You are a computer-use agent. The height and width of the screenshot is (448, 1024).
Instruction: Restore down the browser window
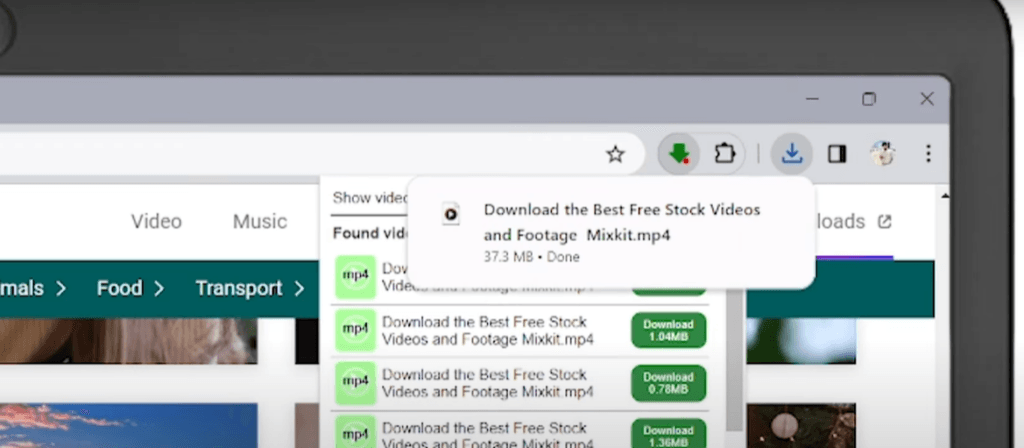869,99
